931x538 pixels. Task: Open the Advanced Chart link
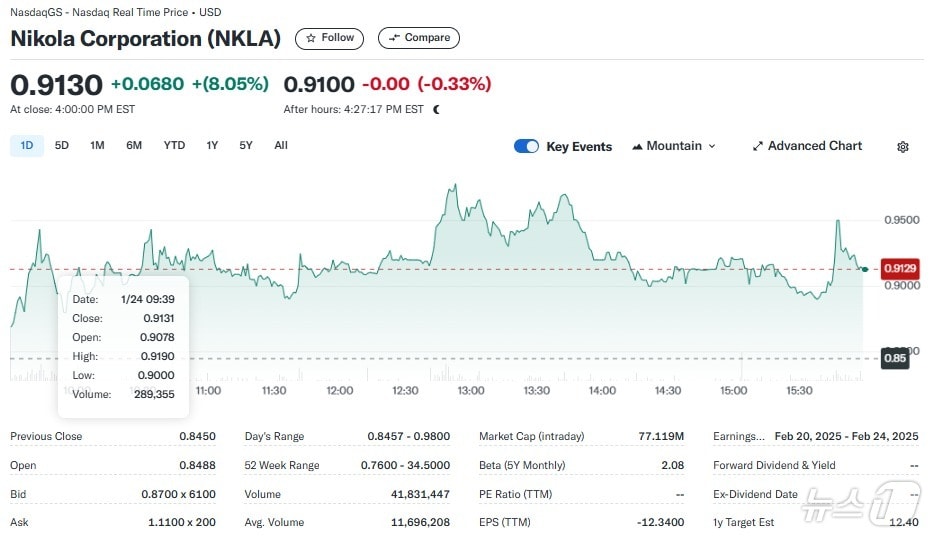click(x=814, y=146)
